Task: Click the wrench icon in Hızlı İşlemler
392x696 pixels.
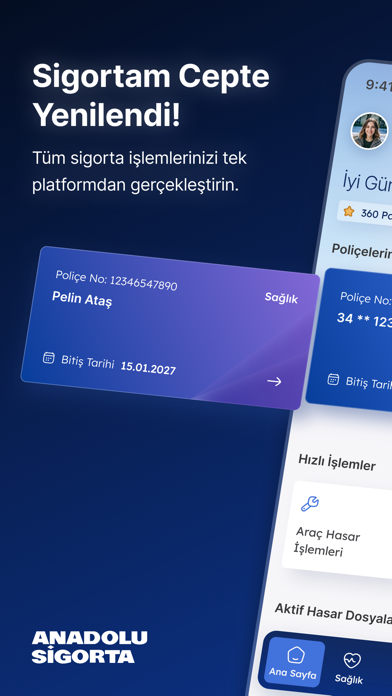Action: point(309,503)
